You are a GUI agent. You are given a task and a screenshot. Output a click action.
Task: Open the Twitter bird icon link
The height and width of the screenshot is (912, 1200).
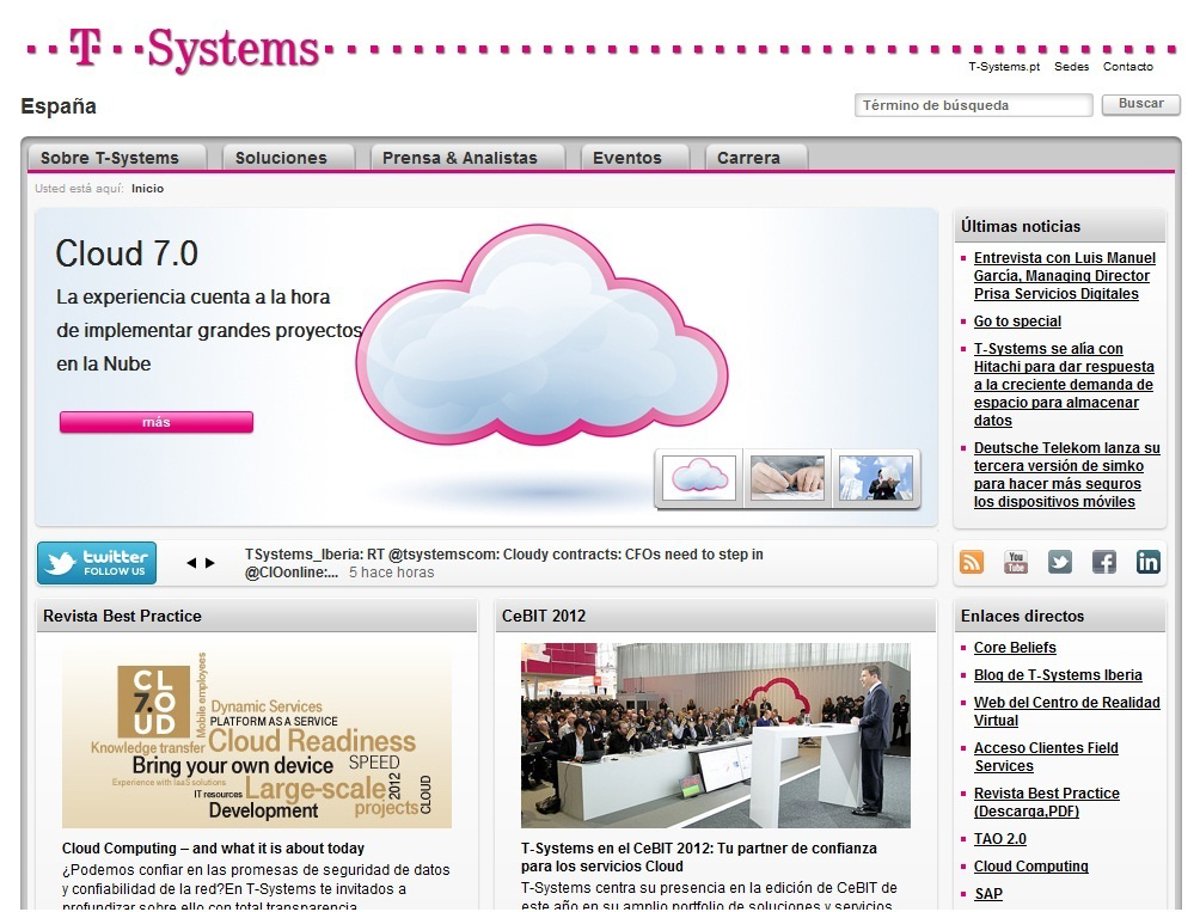tap(1060, 562)
